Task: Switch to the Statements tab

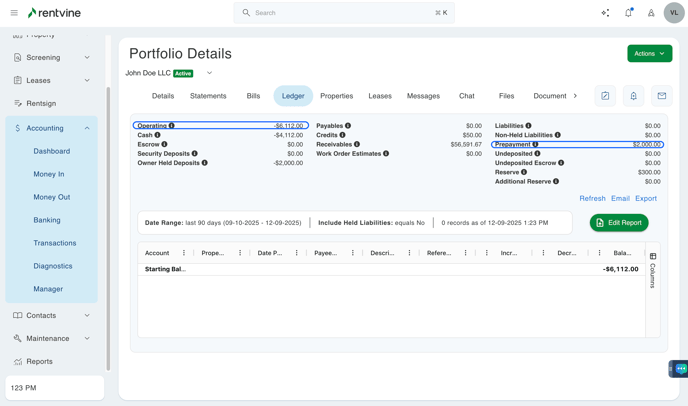Action: coord(208,96)
